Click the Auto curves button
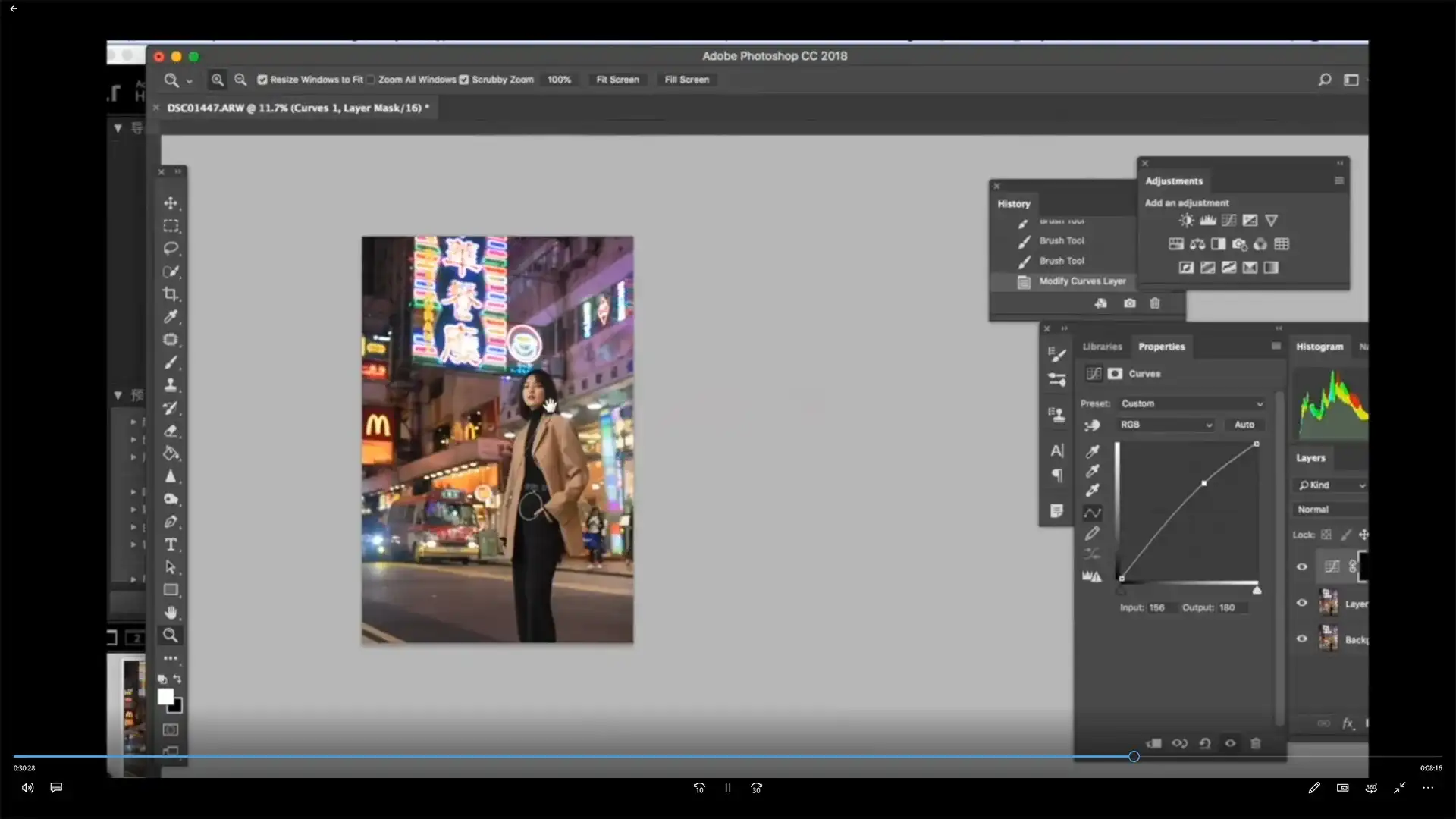 1244,425
